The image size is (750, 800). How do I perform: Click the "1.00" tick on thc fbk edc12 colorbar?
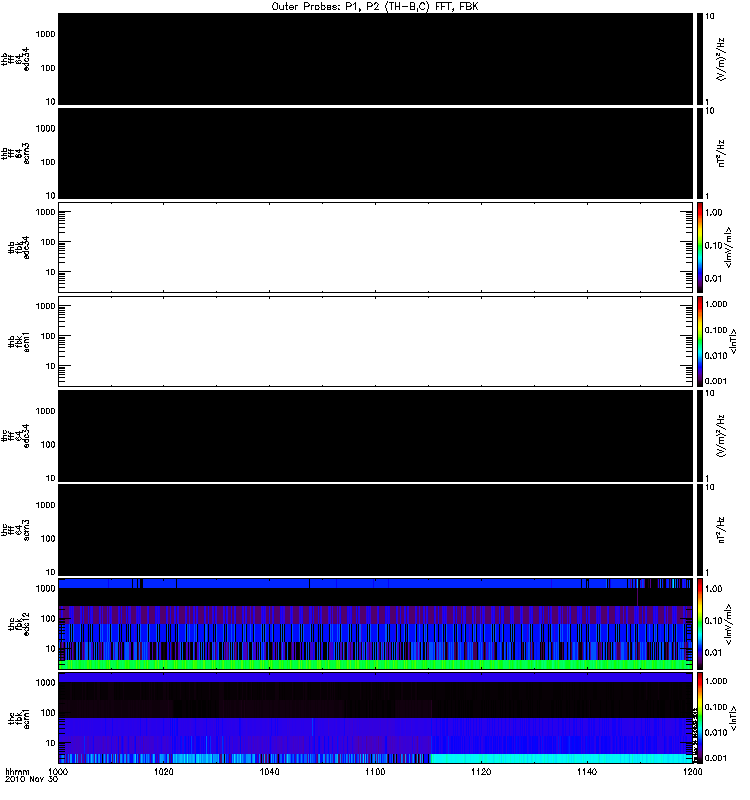[x=714, y=589]
